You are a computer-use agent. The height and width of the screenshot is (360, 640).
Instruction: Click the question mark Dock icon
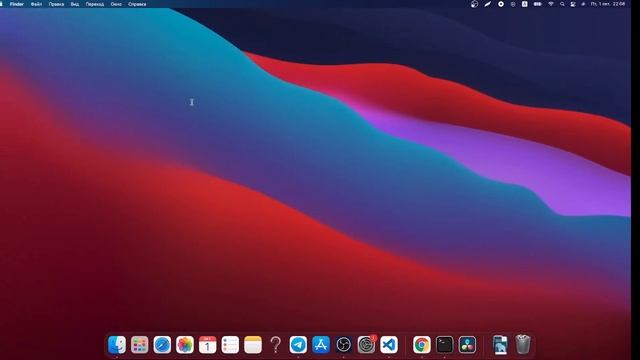[276, 345]
